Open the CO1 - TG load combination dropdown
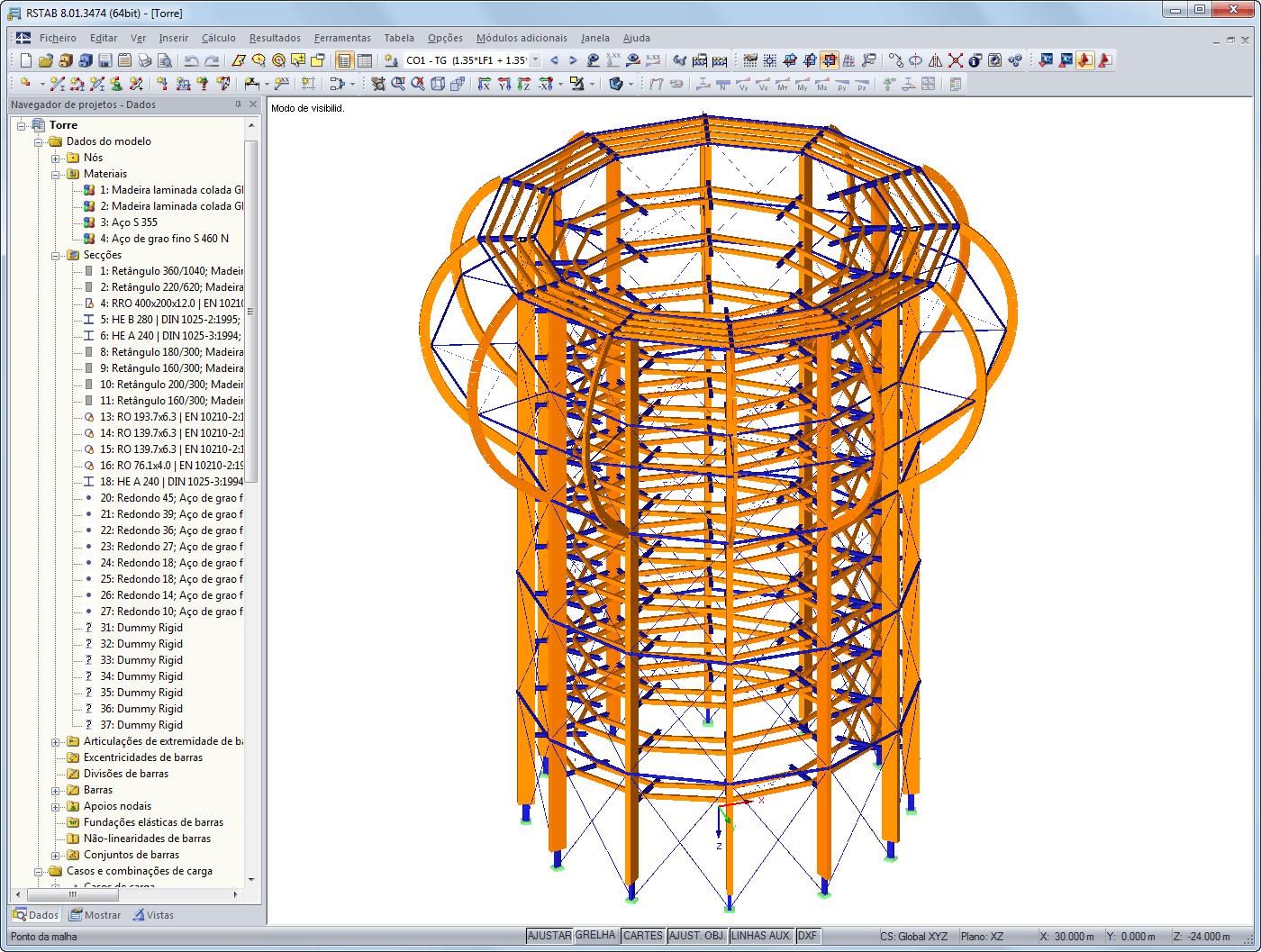 click(x=535, y=60)
